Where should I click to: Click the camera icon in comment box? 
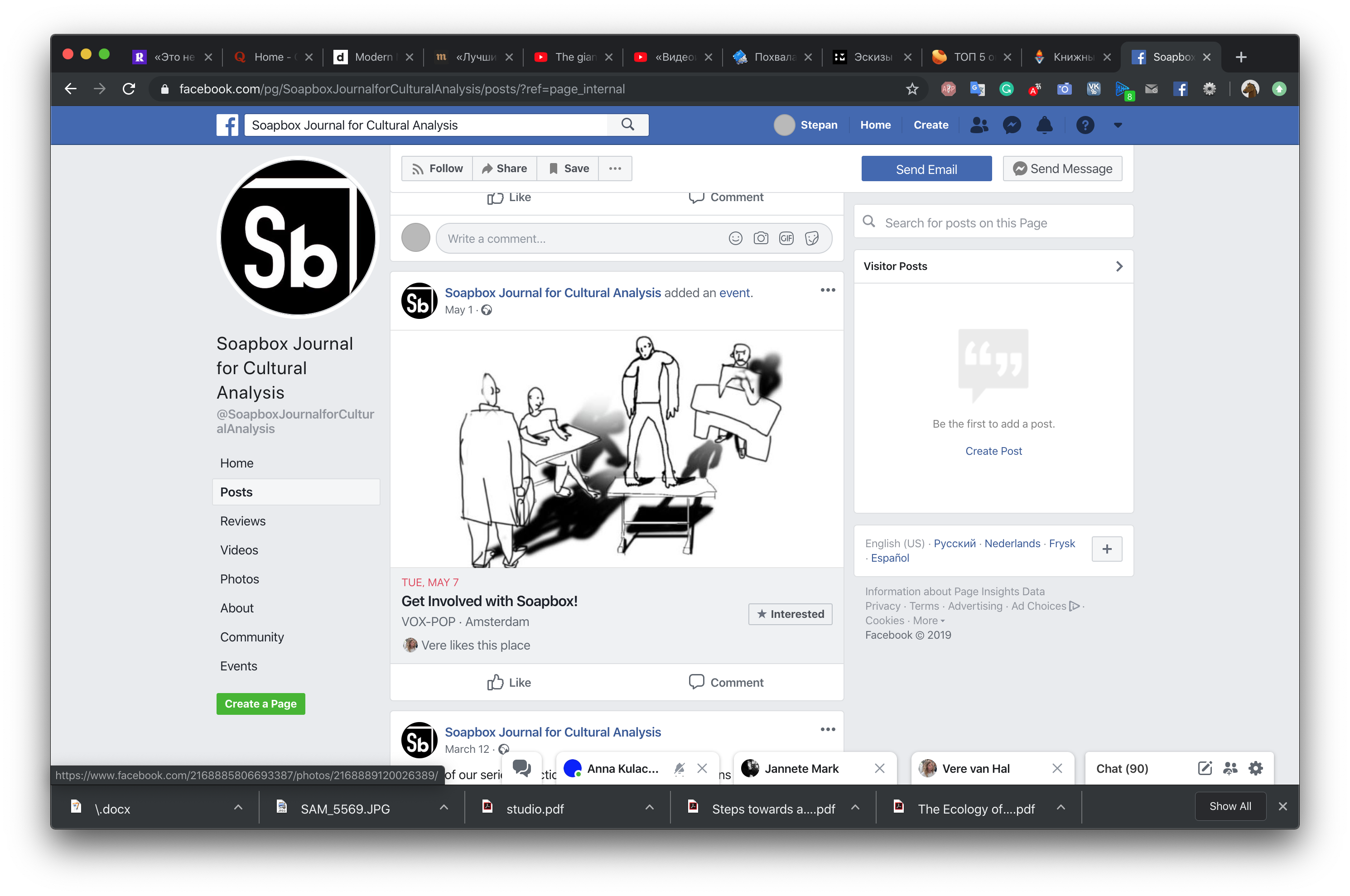coord(761,238)
